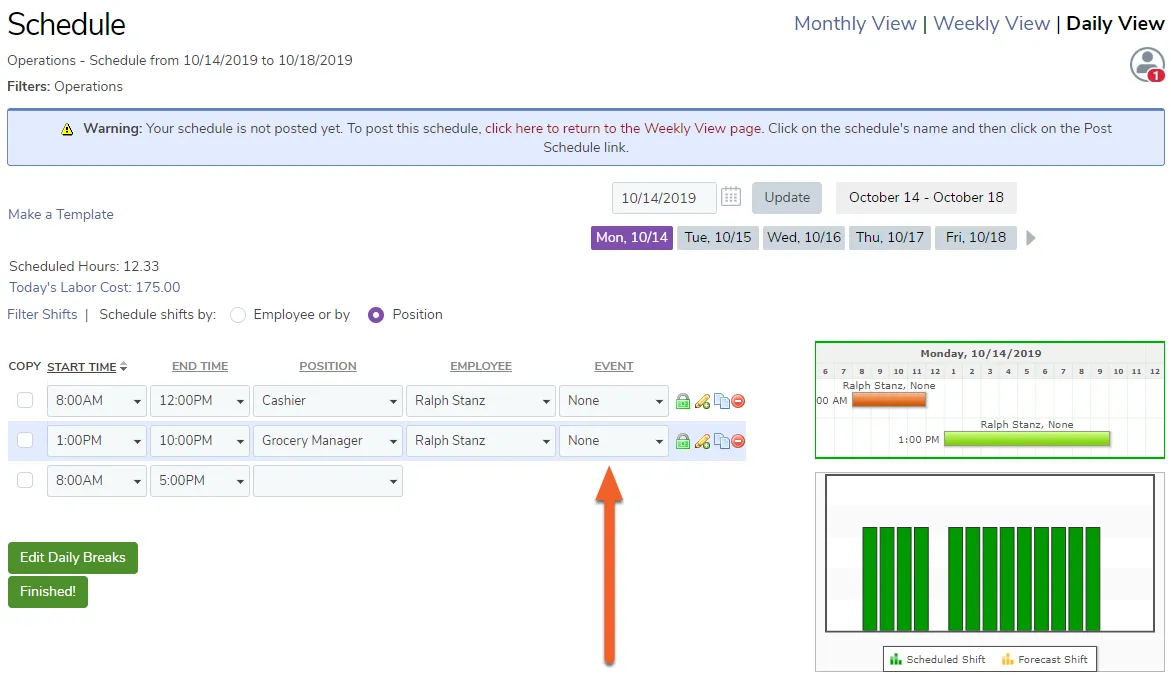Open start time dropdown showing 1:00PM
The image size is (1171, 681).
[x=96, y=441]
